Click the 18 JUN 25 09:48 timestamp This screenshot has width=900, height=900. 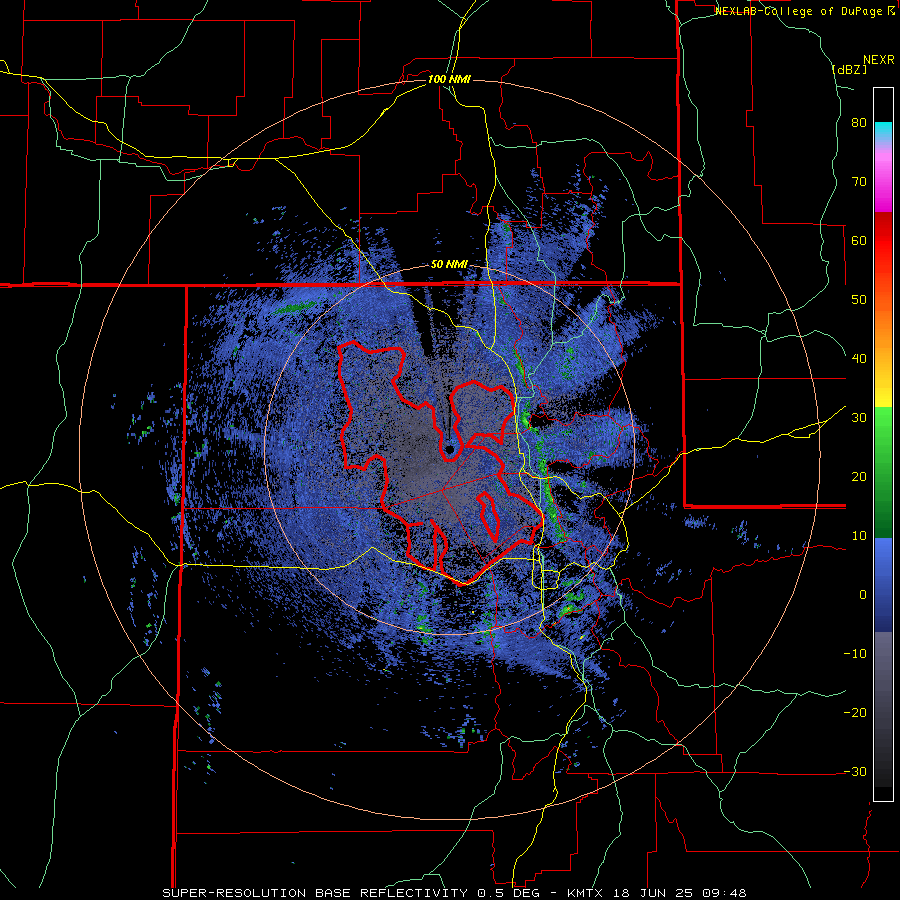[680, 893]
